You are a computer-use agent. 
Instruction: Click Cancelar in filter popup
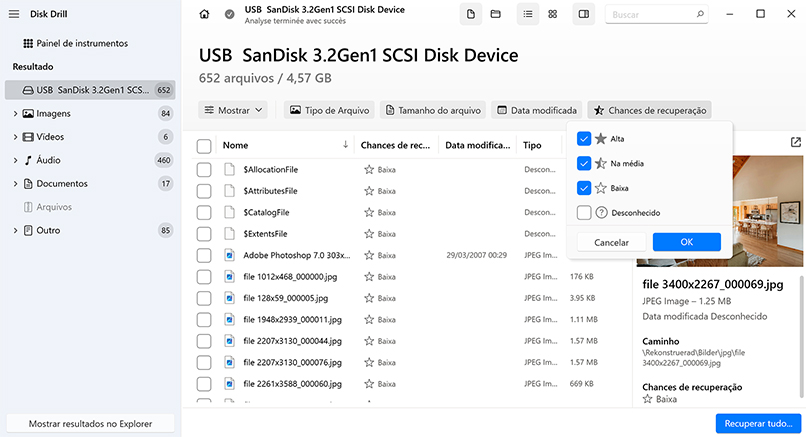[x=611, y=242]
